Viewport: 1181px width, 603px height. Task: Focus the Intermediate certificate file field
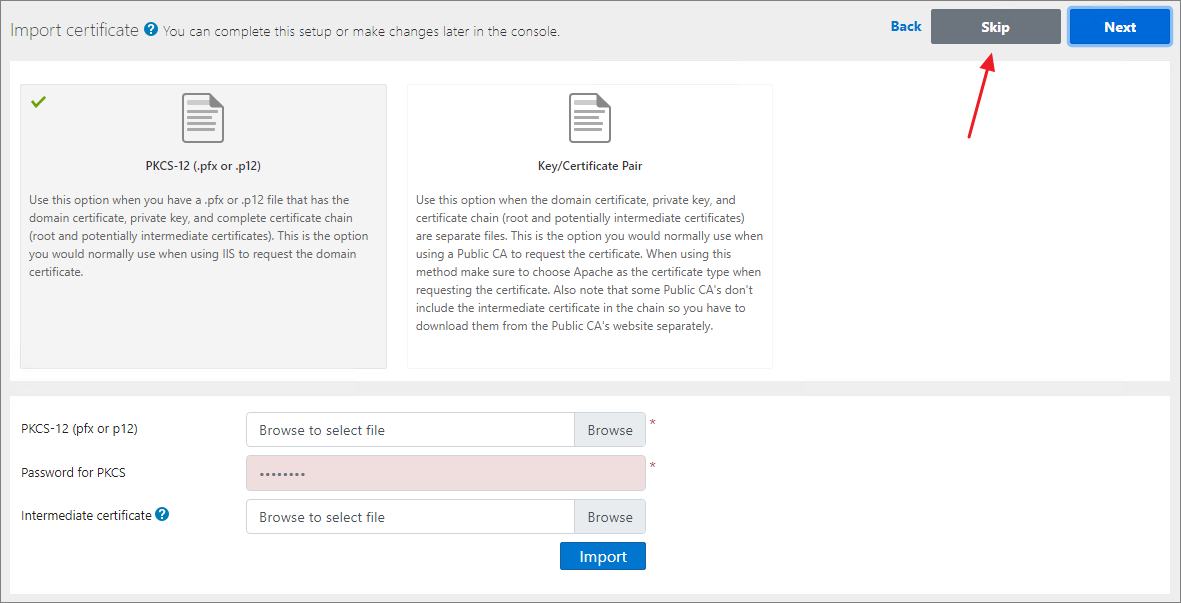pos(410,517)
